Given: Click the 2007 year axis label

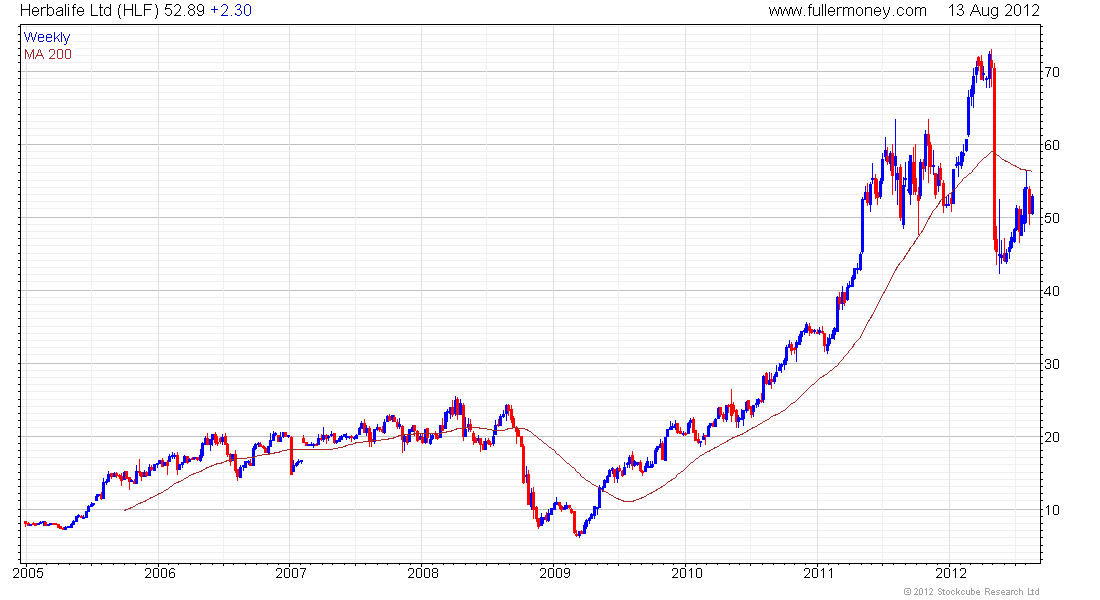Looking at the screenshot, I should pyautogui.click(x=291, y=573).
